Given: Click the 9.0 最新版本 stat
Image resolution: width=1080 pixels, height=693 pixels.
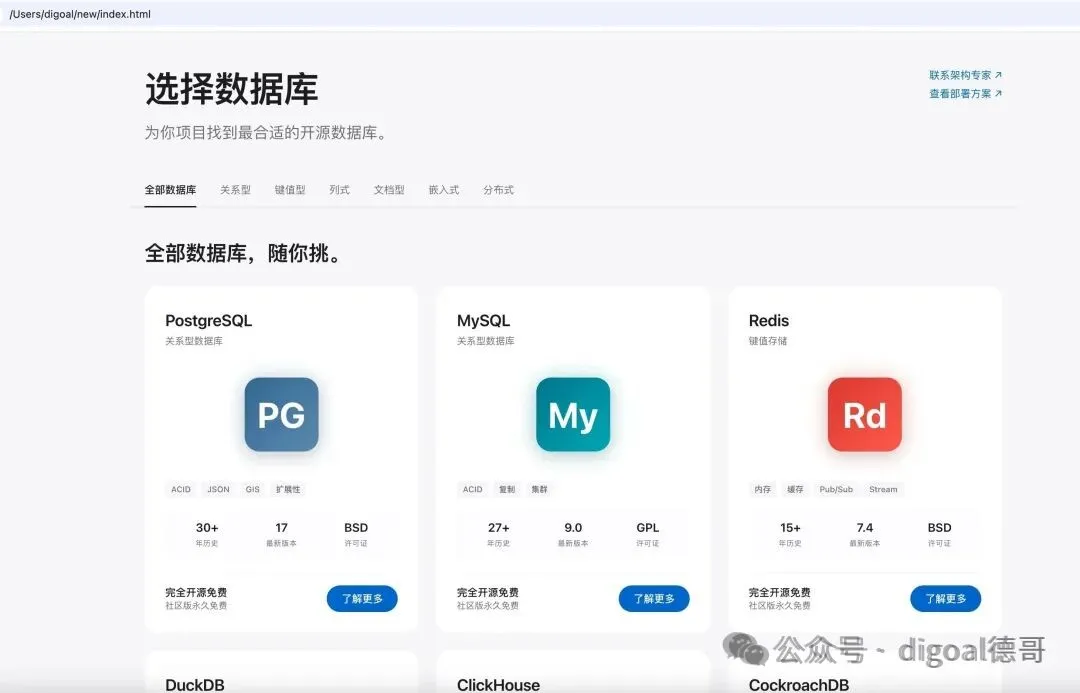Looking at the screenshot, I should point(573,534).
